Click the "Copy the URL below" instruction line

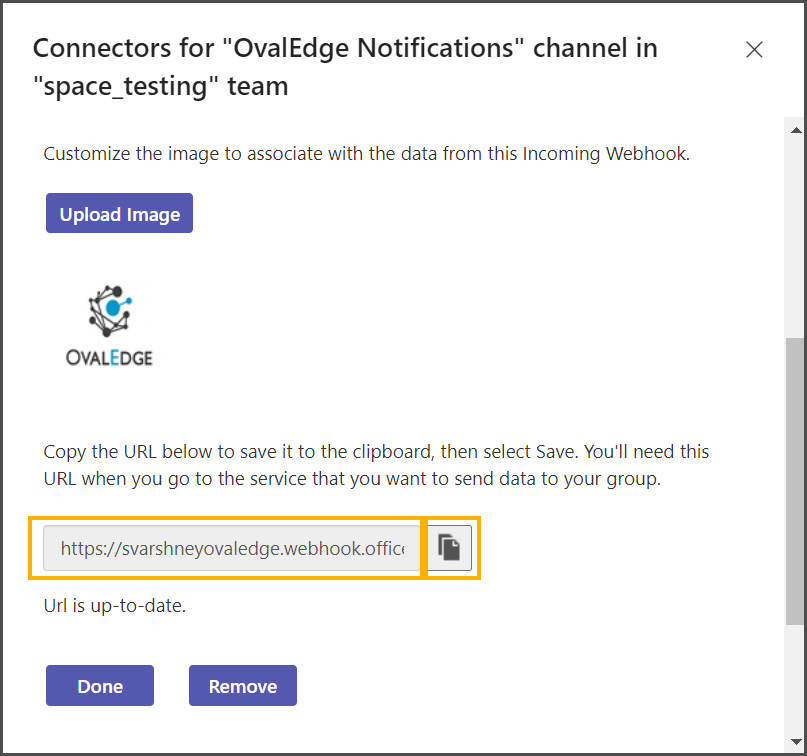point(376,451)
